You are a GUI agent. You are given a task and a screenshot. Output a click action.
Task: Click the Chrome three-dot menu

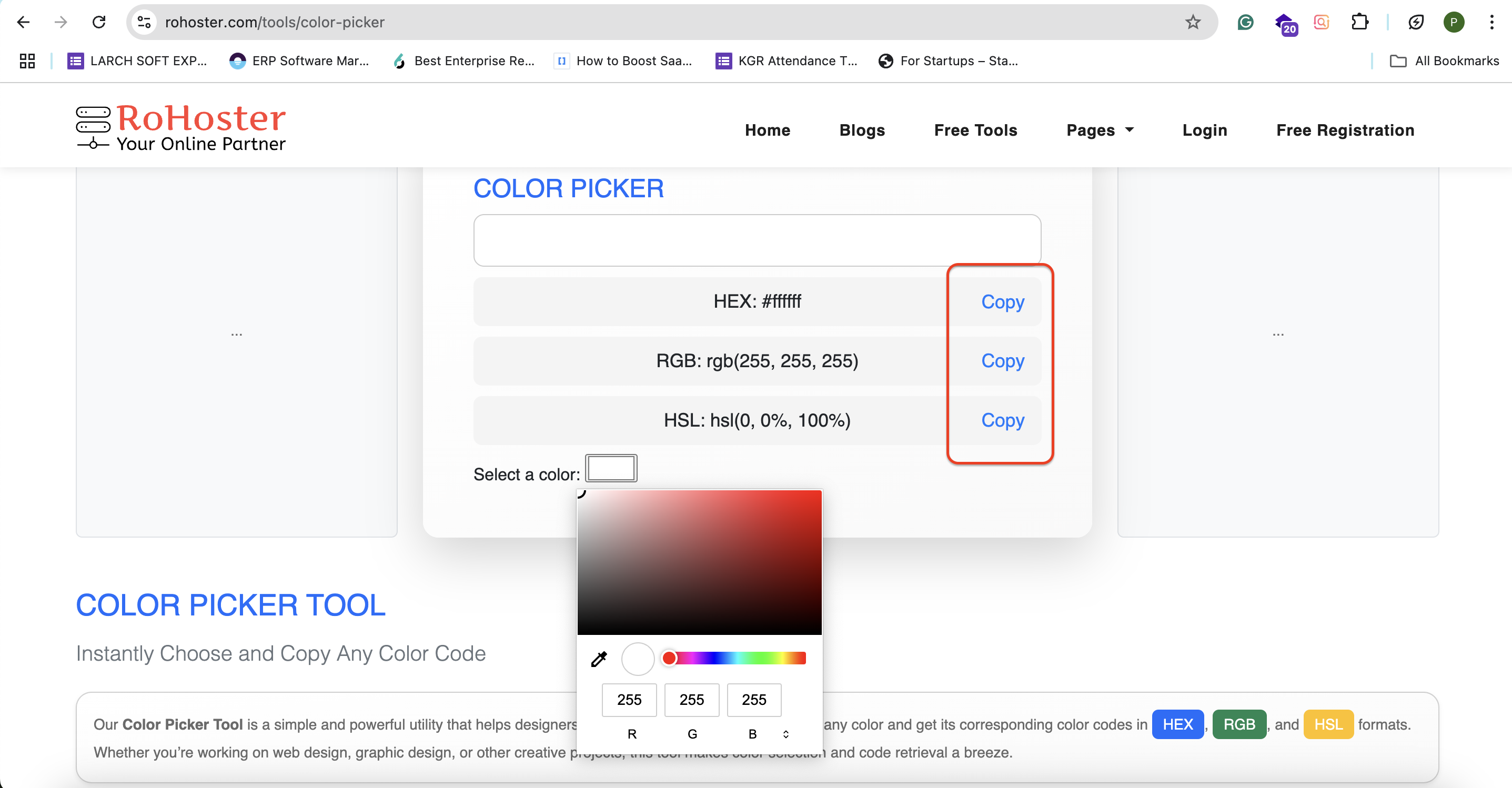coord(1491,22)
